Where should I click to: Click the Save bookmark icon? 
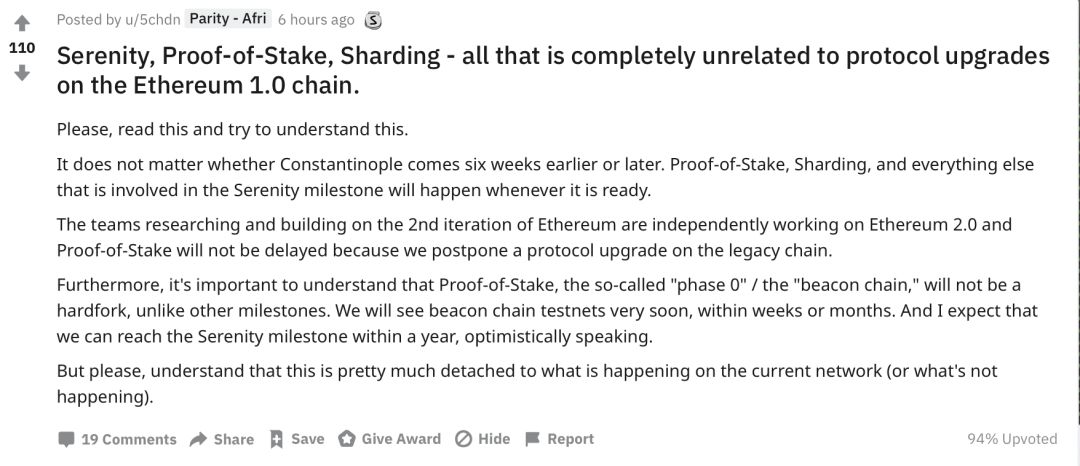277,439
